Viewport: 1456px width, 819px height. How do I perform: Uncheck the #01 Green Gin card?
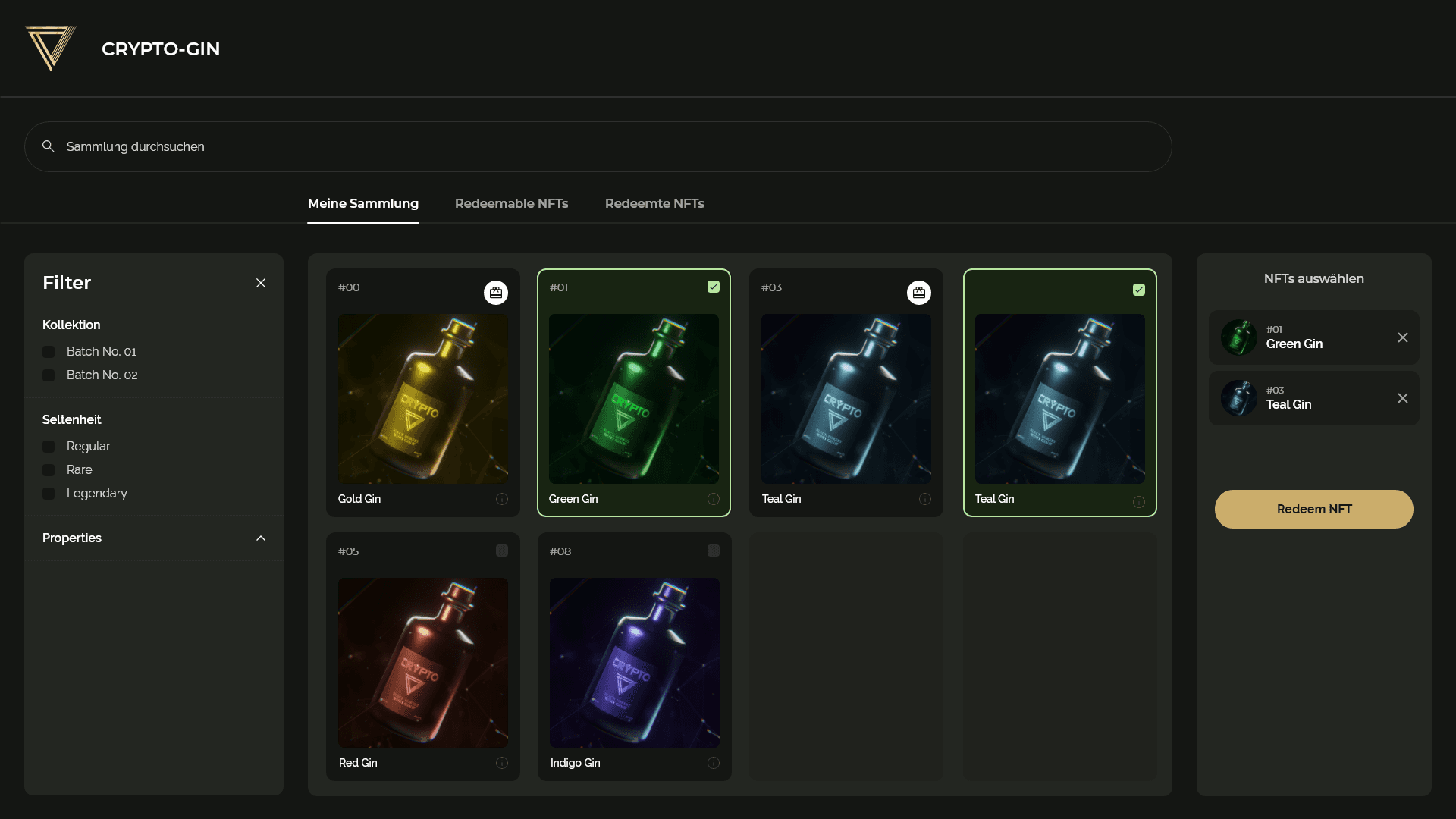tap(714, 287)
